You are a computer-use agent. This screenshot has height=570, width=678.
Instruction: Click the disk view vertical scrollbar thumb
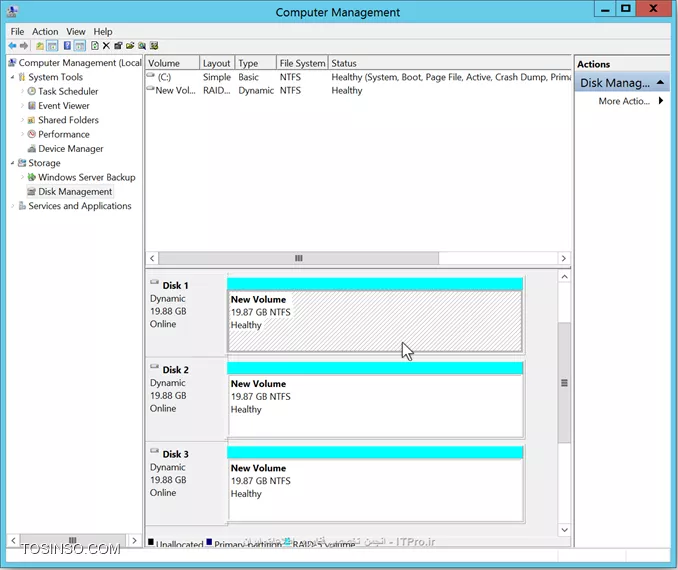[564, 383]
